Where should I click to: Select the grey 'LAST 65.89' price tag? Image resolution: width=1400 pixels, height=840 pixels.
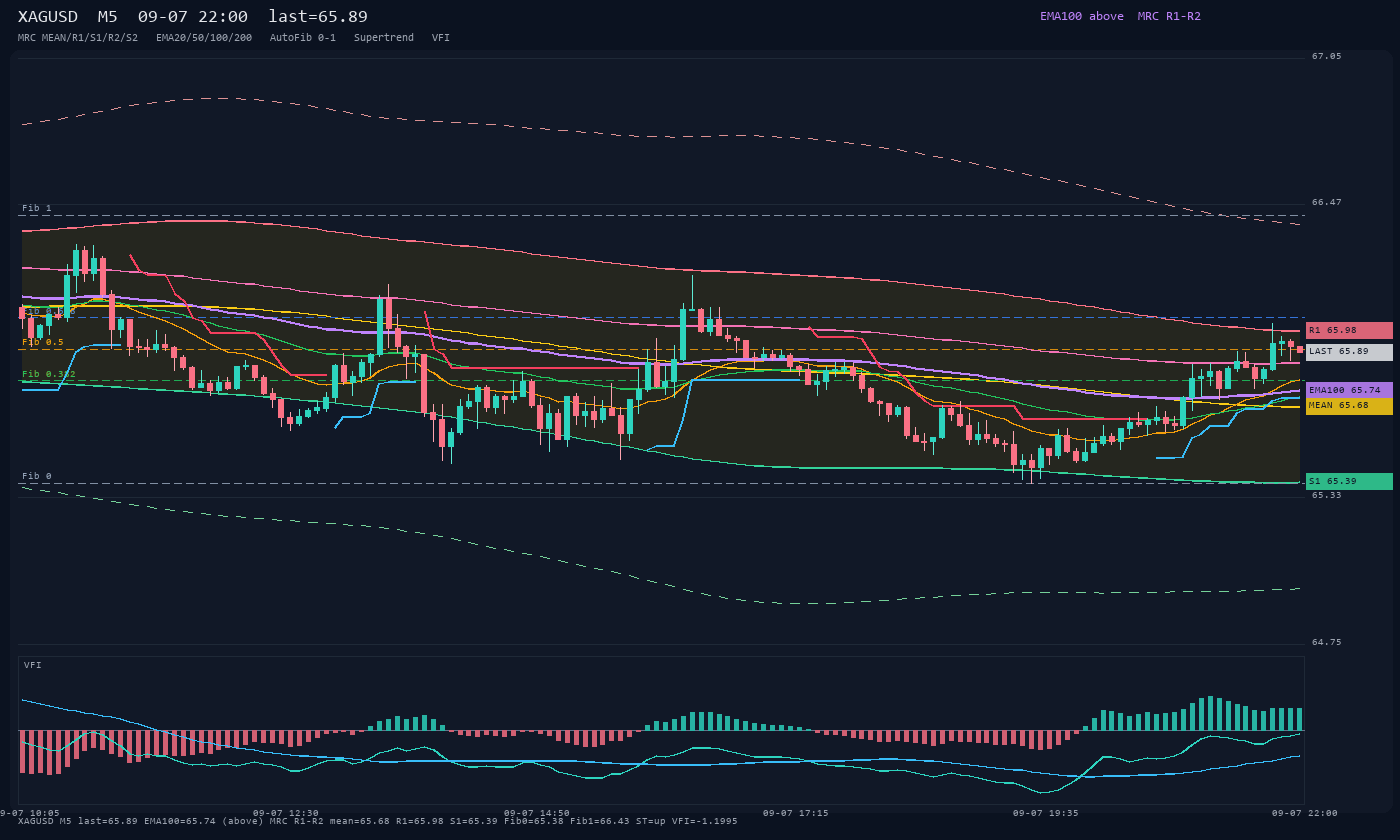tap(1349, 352)
